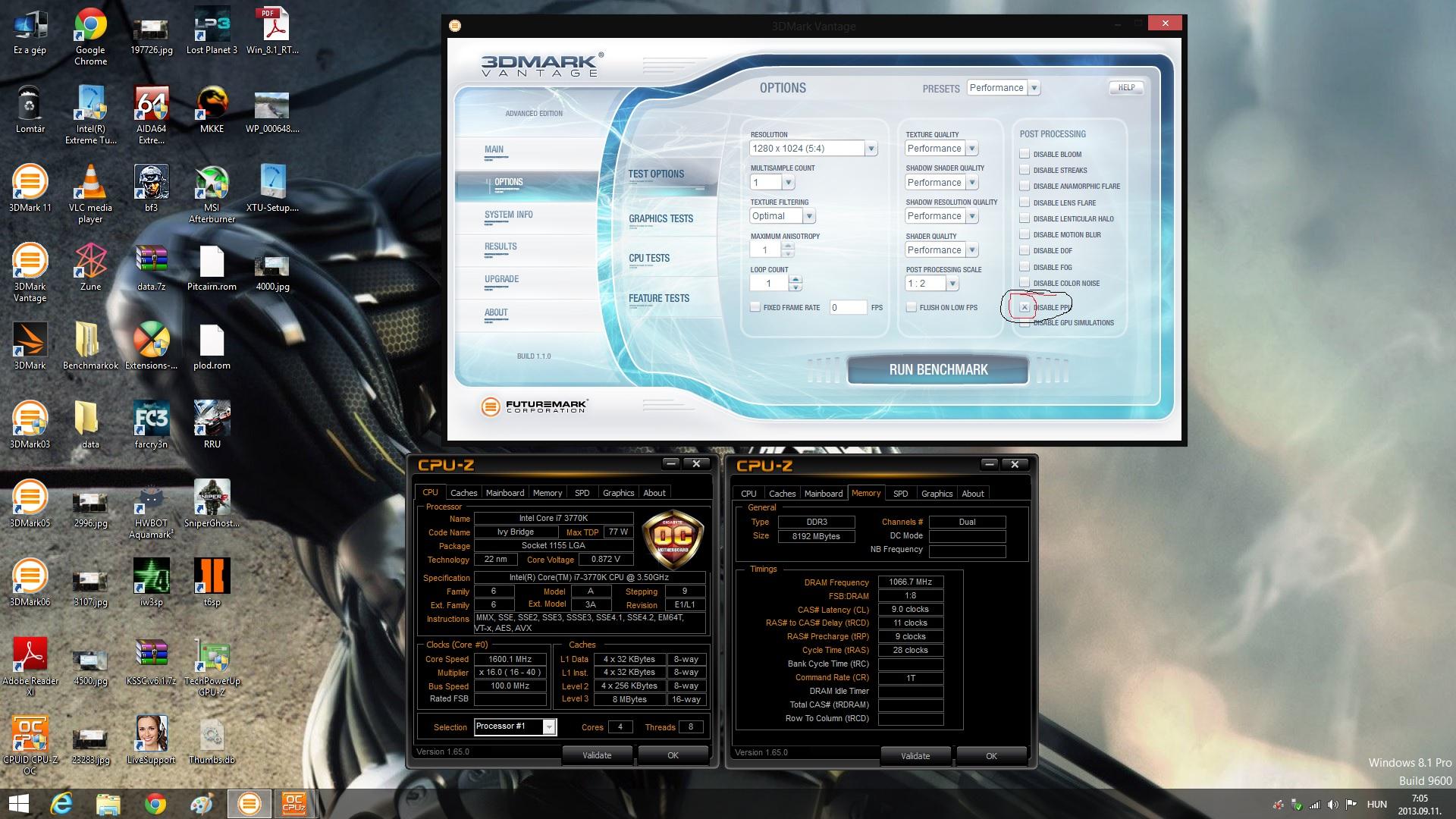The height and width of the screenshot is (819, 1456).
Task: Switch to SPD tab in right CPU-Z window
Action: coord(900,494)
